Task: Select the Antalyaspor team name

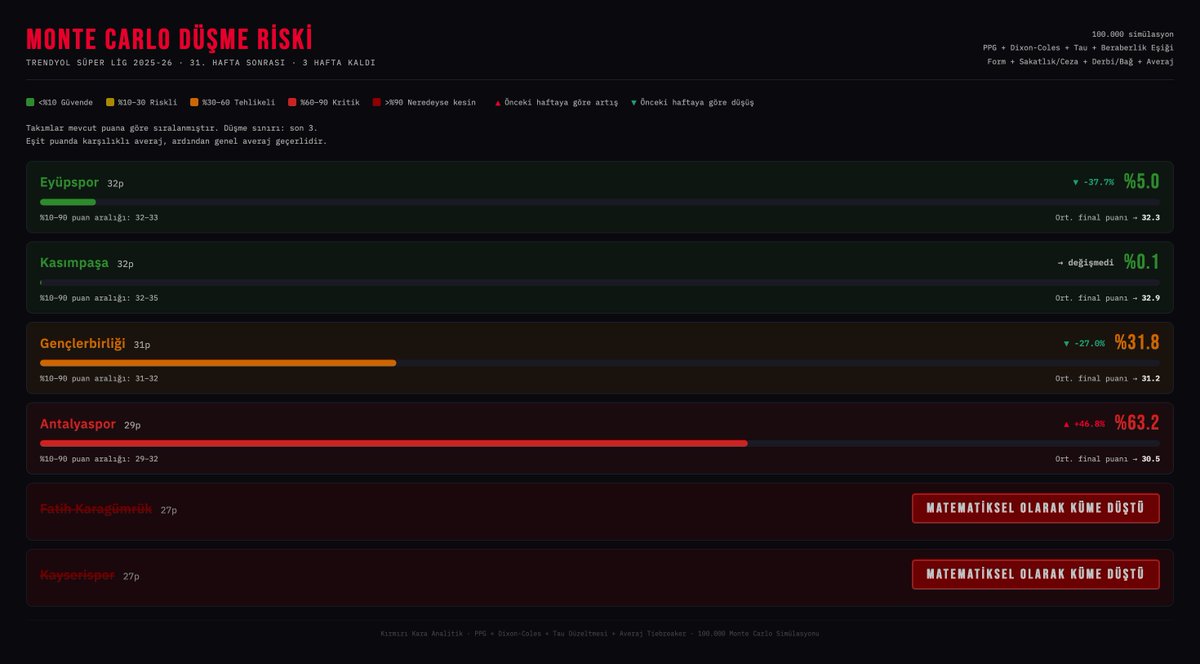Action: [78, 423]
